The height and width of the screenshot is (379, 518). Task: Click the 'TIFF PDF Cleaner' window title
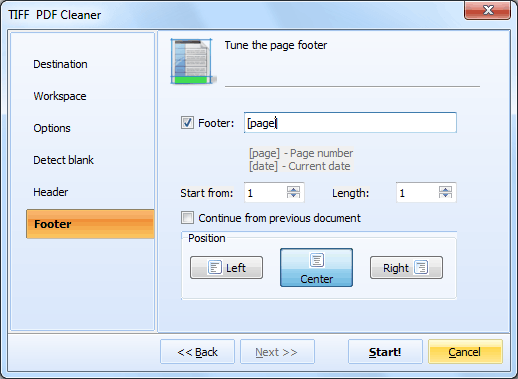click(x=55, y=15)
